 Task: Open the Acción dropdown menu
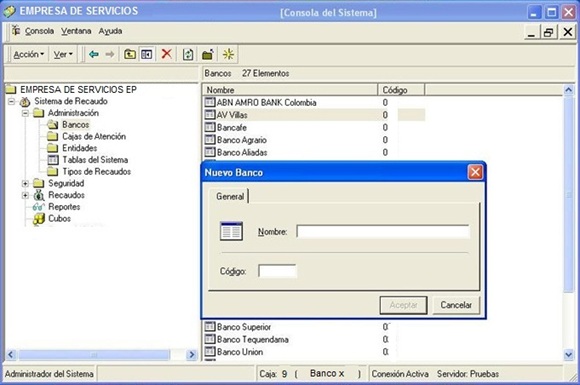(x=28, y=54)
